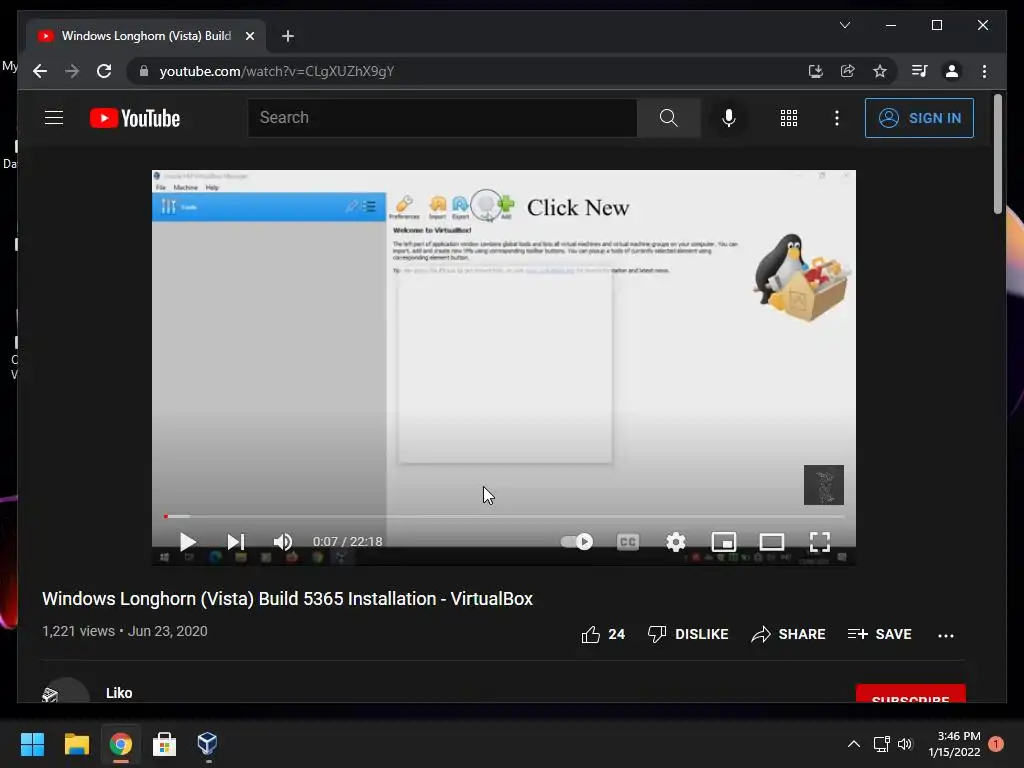Screen dimensions: 1024x768
Task: Subscribe to the channel
Action: (910, 694)
